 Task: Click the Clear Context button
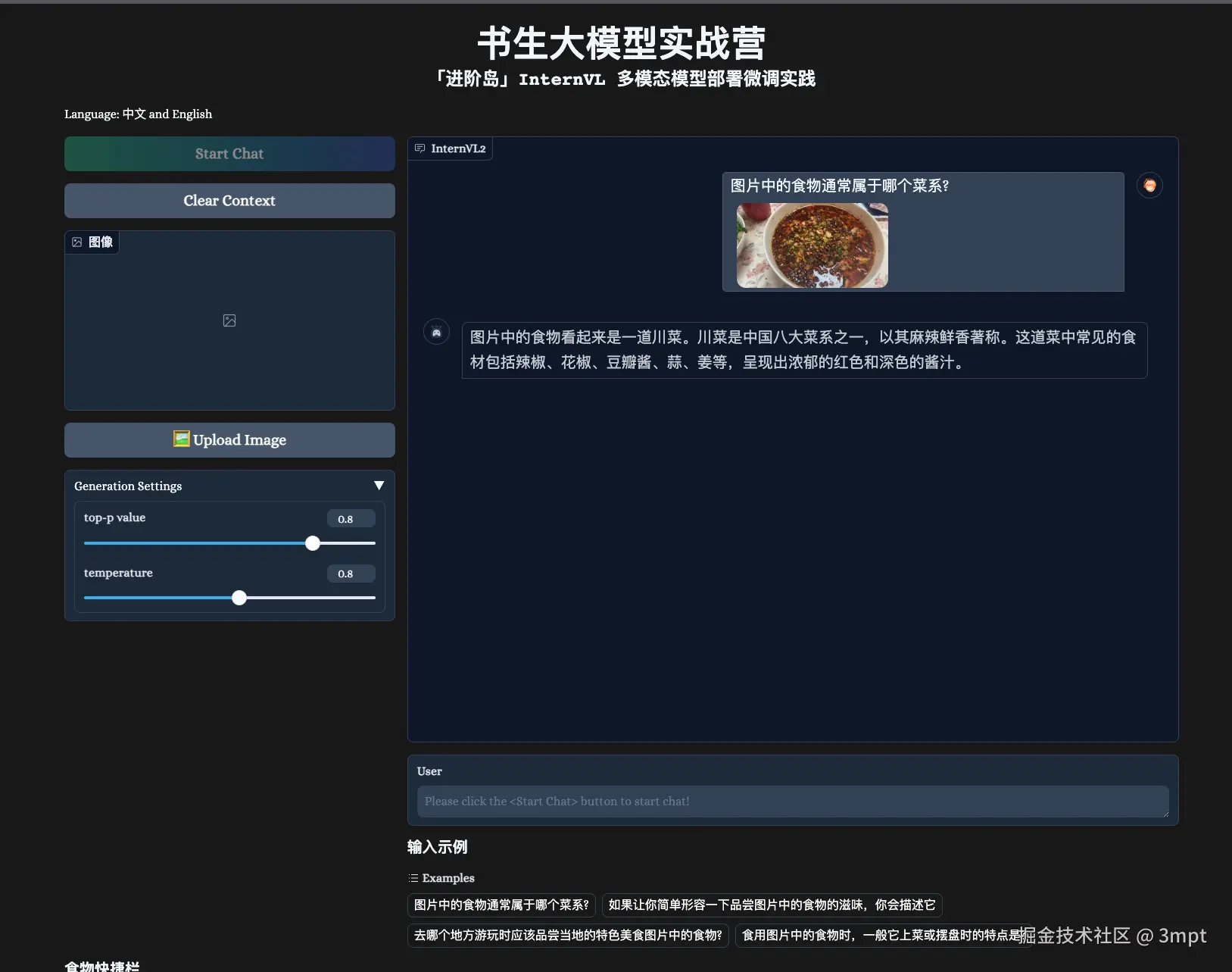click(x=229, y=201)
